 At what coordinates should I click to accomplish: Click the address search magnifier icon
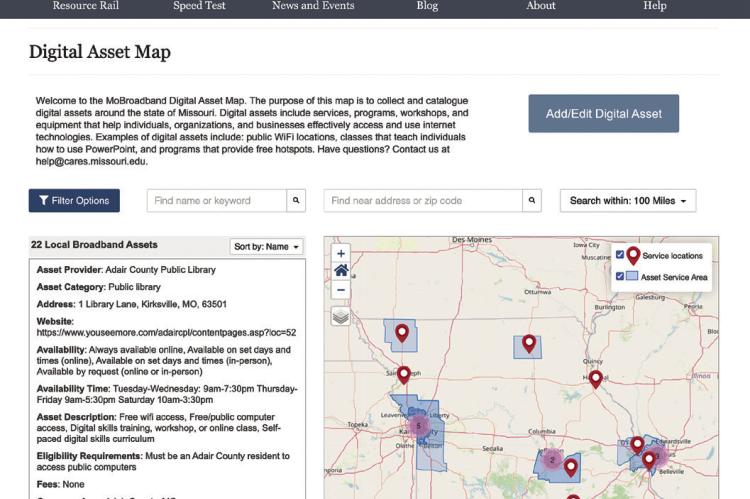pos(532,200)
